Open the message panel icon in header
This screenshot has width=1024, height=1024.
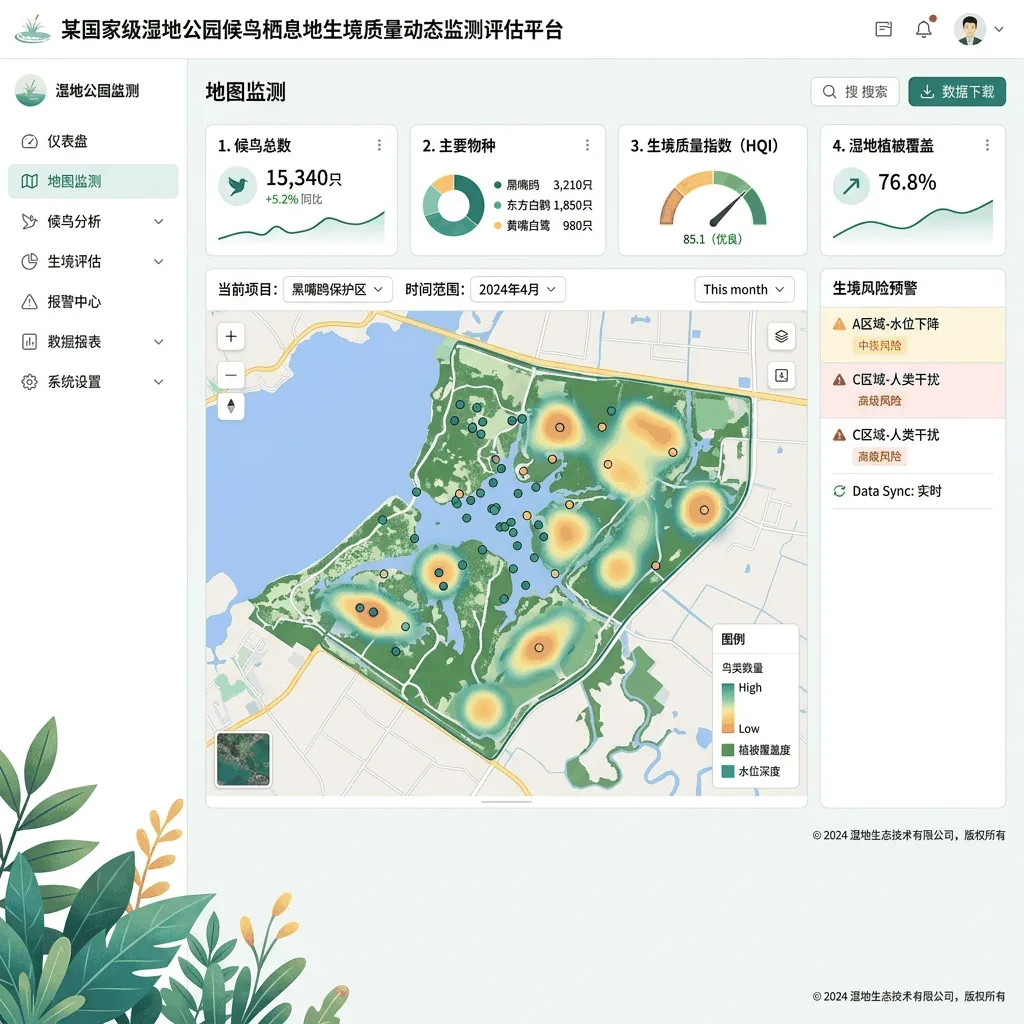[x=883, y=29]
